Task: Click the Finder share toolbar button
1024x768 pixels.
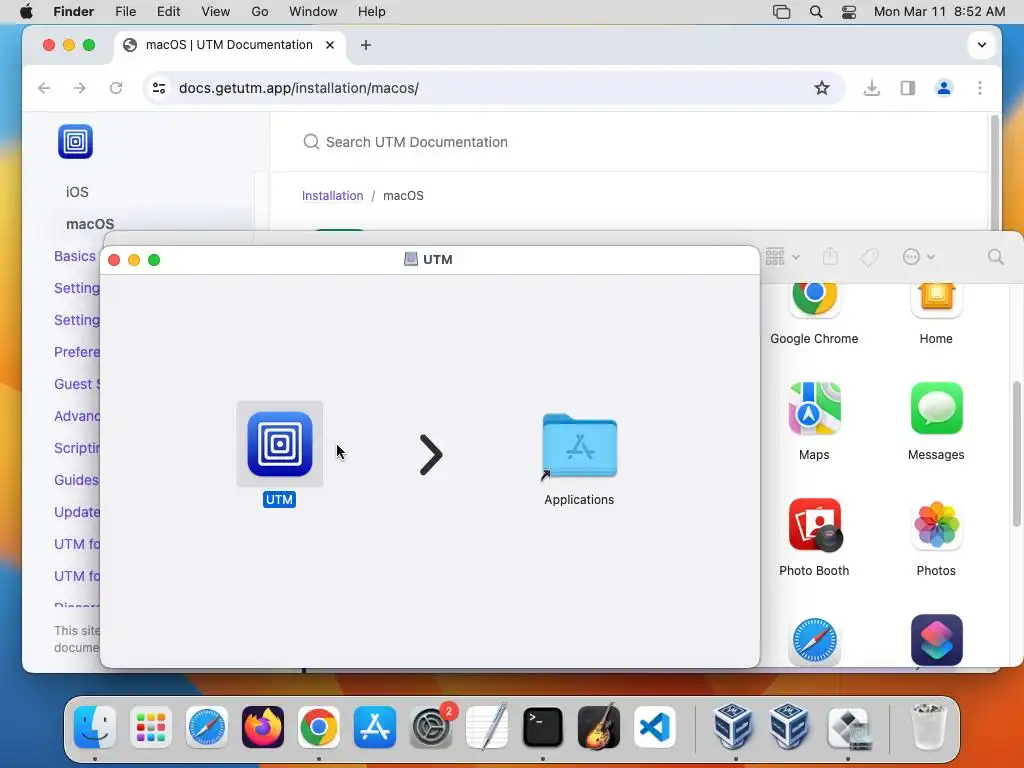Action: click(x=830, y=256)
